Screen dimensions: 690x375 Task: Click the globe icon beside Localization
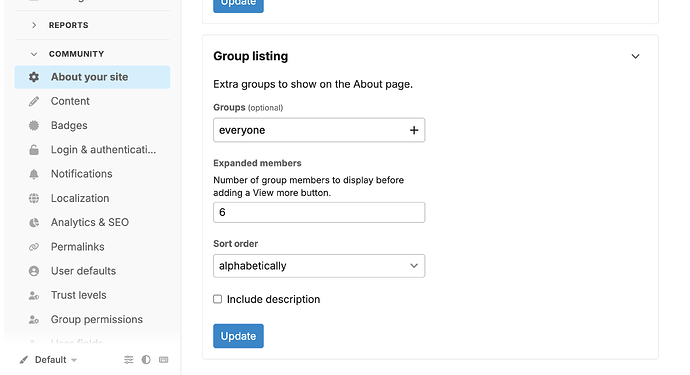coord(34,198)
